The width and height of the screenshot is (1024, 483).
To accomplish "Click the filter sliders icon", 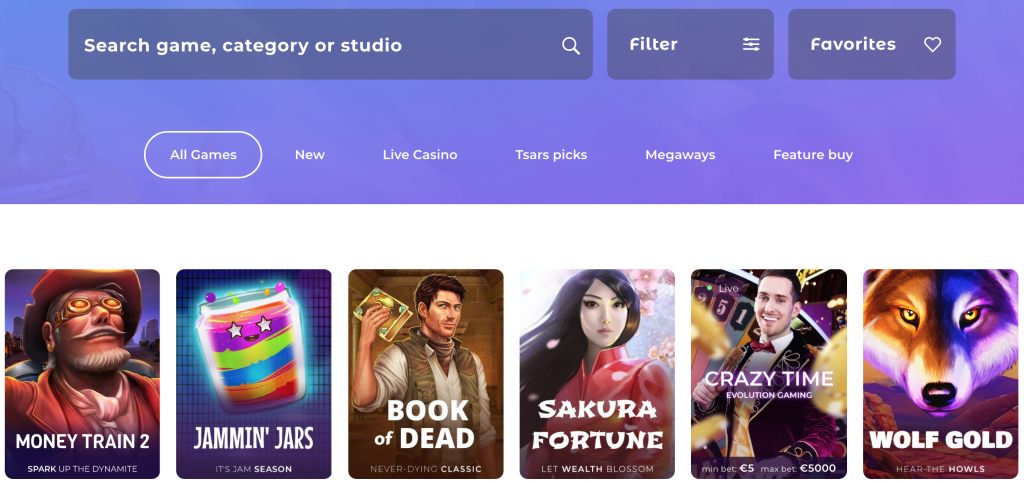I will [751, 44].
